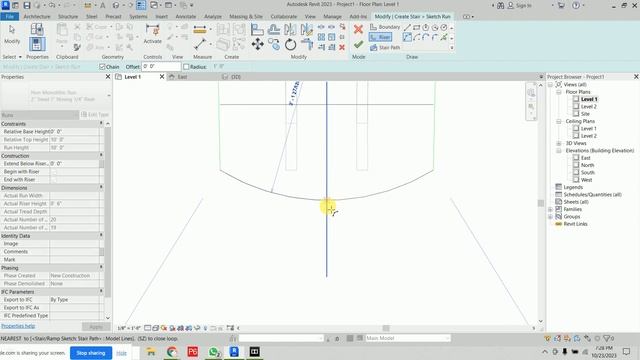Close the Level 1 view tab
640x360 pixels.
162,77
